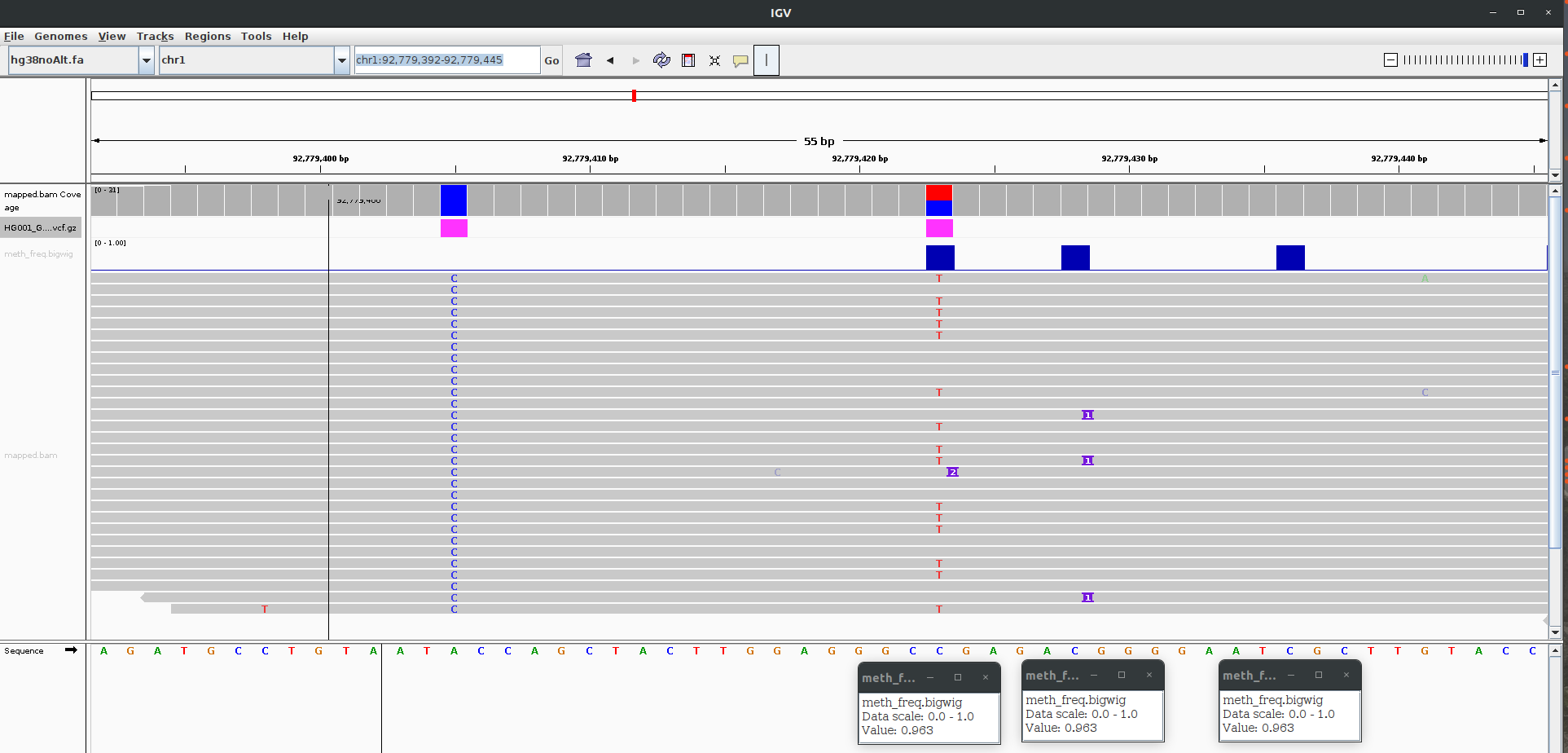Image resolution: width=1568 pixels, height=753 pixels.
Task: Click the rightmost dark blue methylation bar
Action: (x=1290, y=258)
